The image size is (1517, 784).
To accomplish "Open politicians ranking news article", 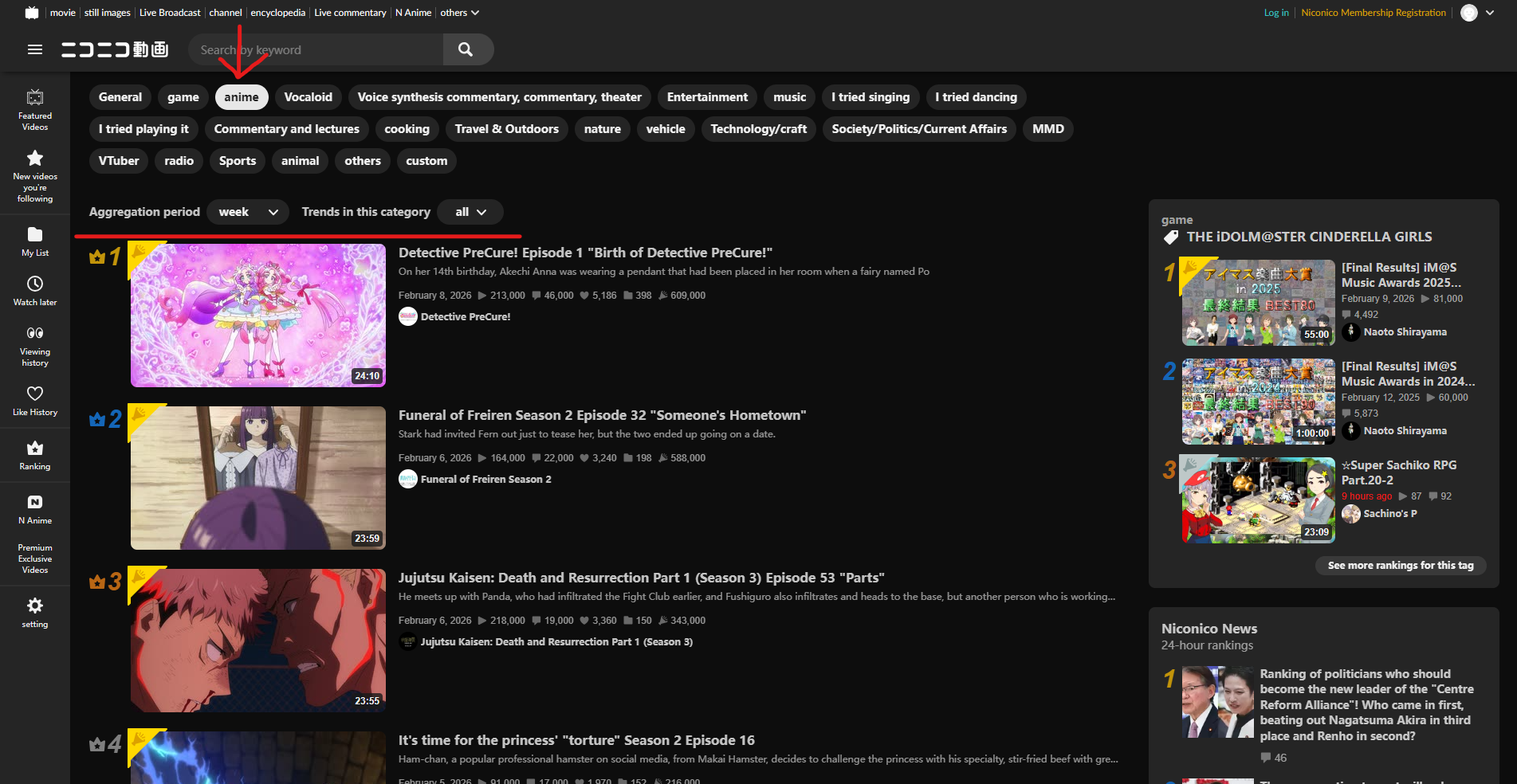I will point(1366,705).
